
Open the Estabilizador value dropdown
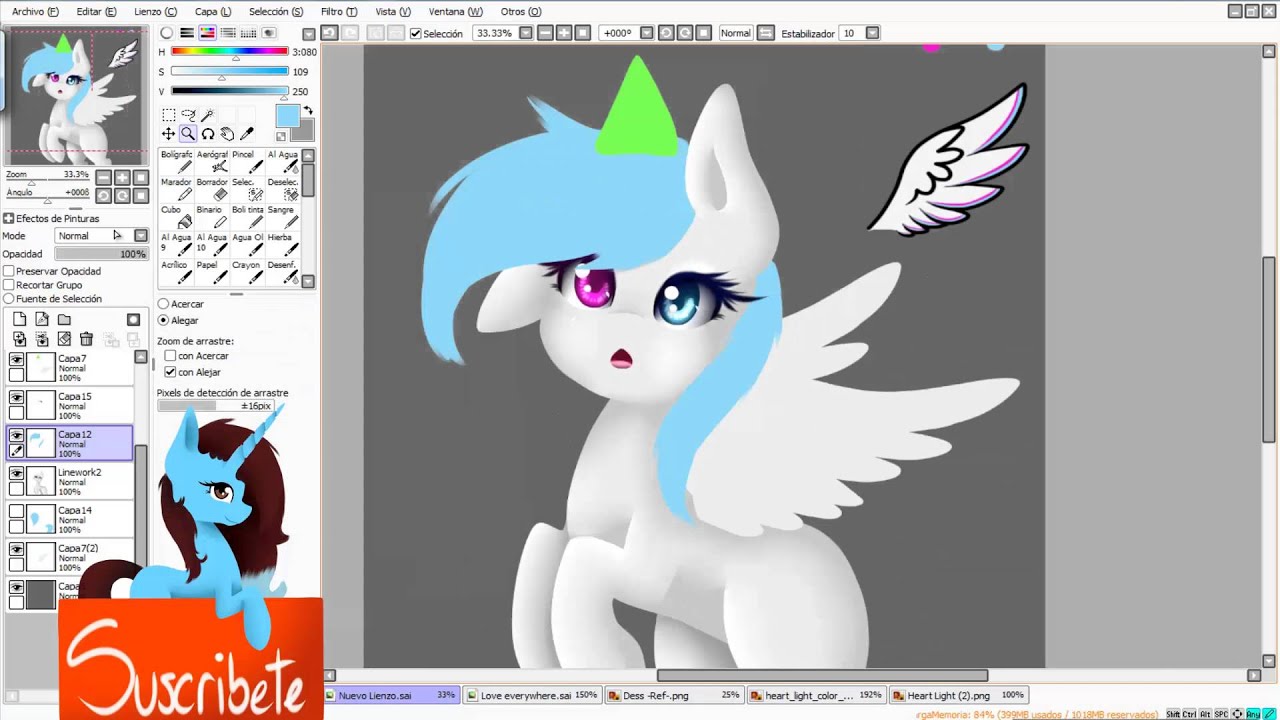click(x=872, y=33)
